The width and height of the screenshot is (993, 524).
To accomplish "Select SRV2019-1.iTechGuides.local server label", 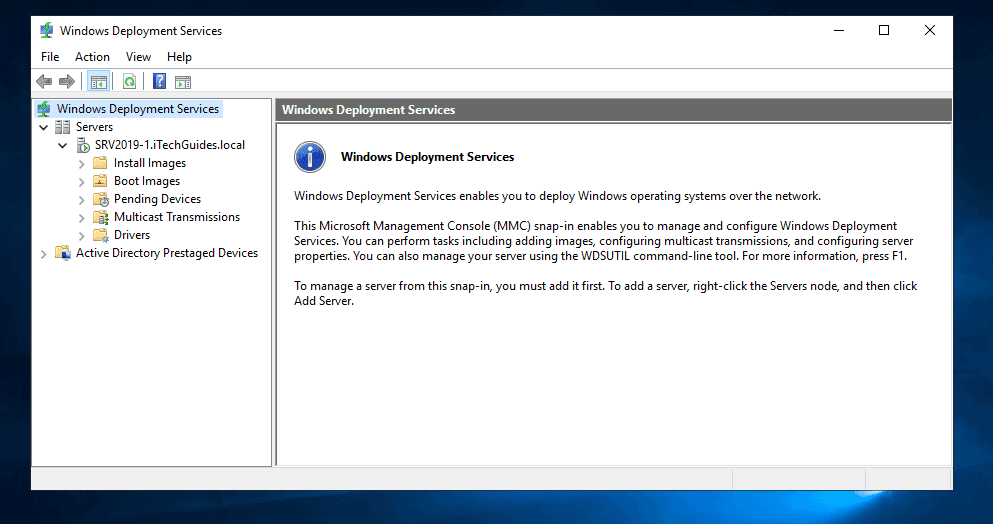I will (170, 145).
